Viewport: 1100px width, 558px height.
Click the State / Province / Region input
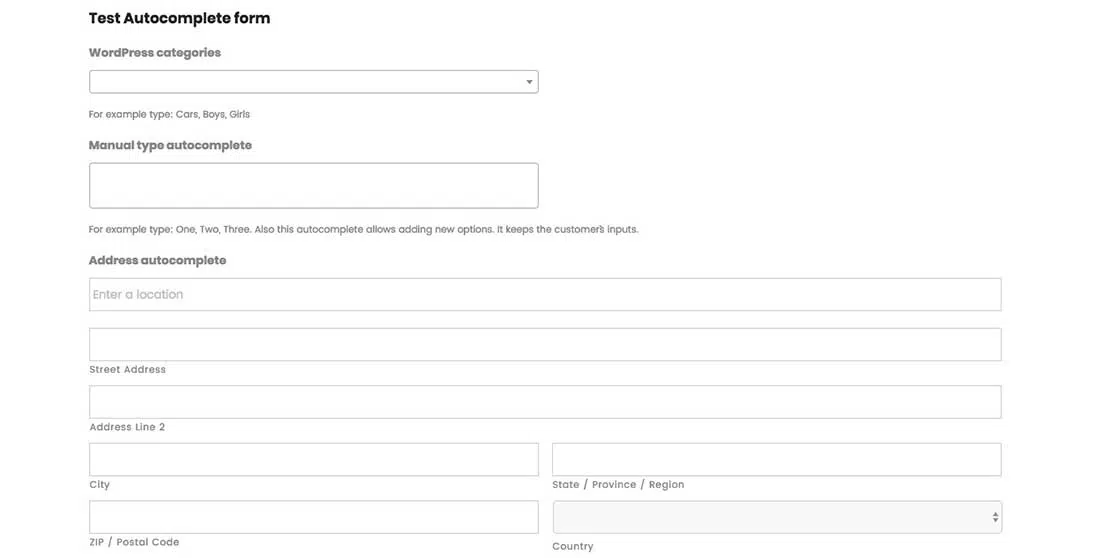click(776, 460)
